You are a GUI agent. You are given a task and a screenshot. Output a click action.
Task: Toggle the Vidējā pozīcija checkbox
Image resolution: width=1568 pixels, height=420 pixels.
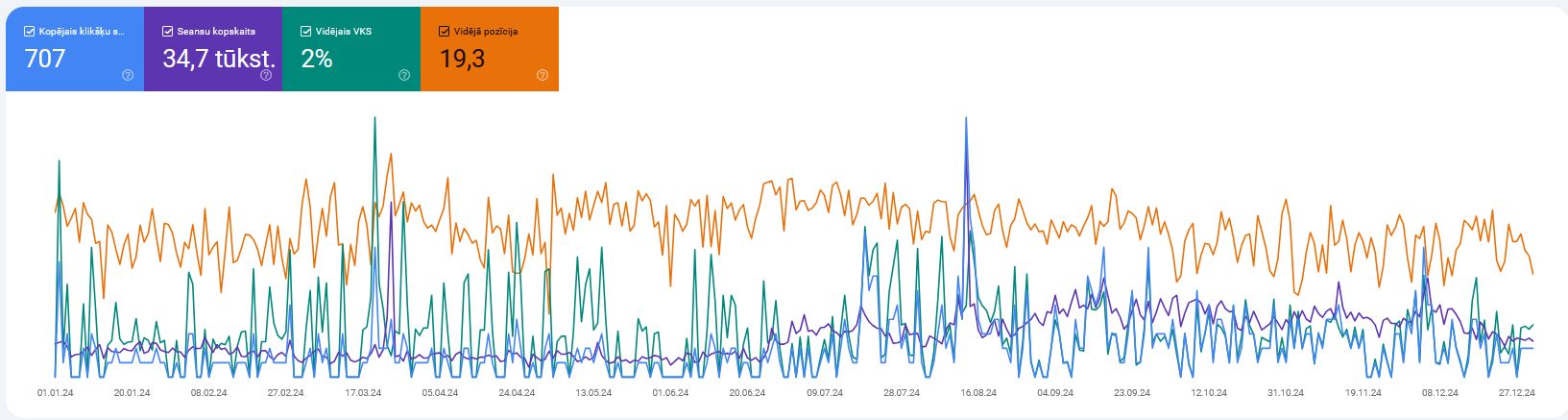444,32
